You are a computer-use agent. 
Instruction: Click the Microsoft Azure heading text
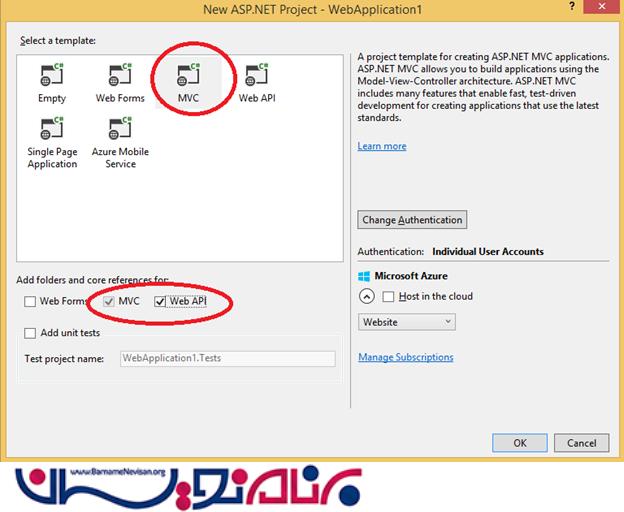pos(411,276)
